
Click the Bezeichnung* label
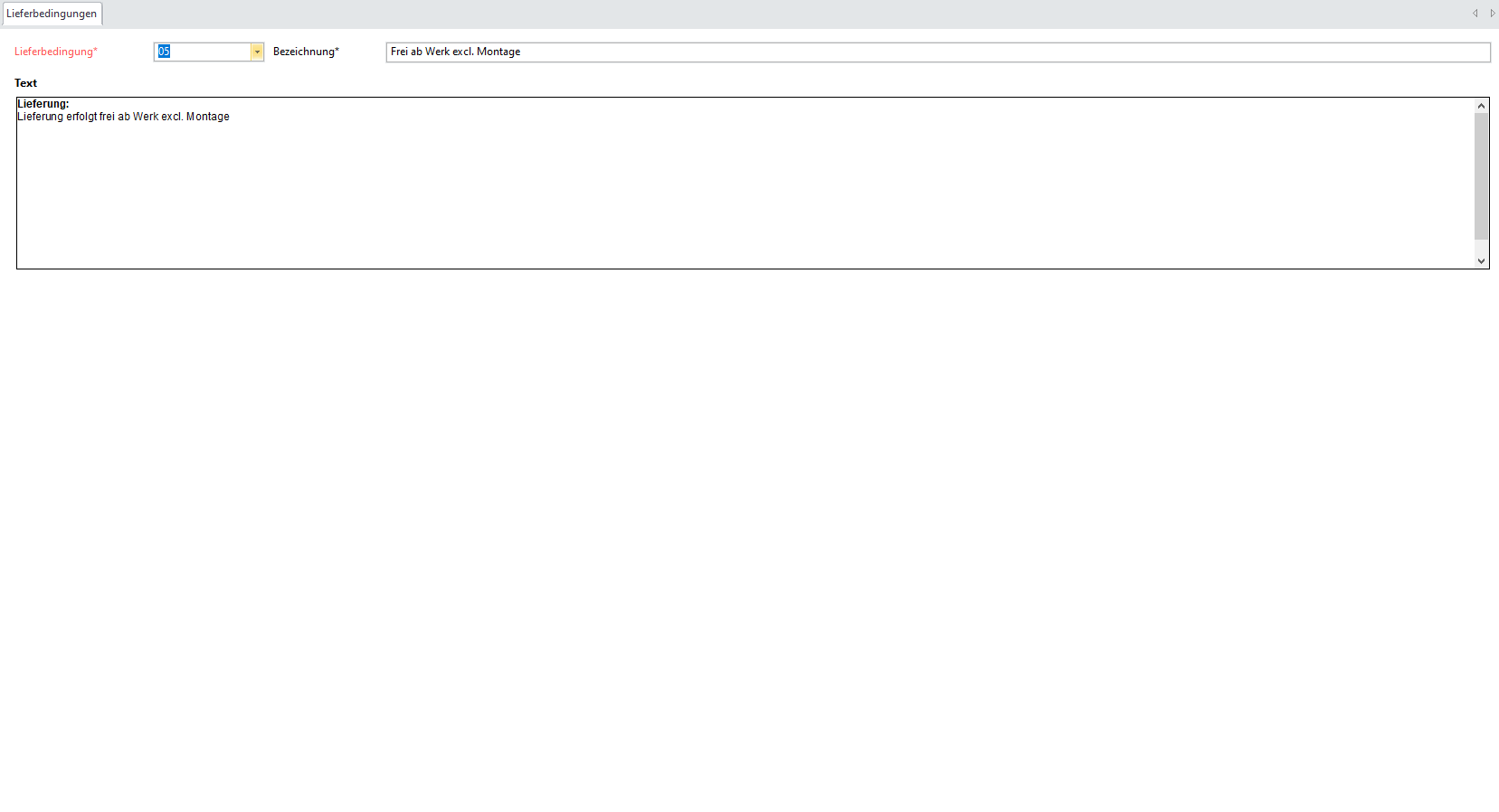pyautogui.click(x=306, y=52)
